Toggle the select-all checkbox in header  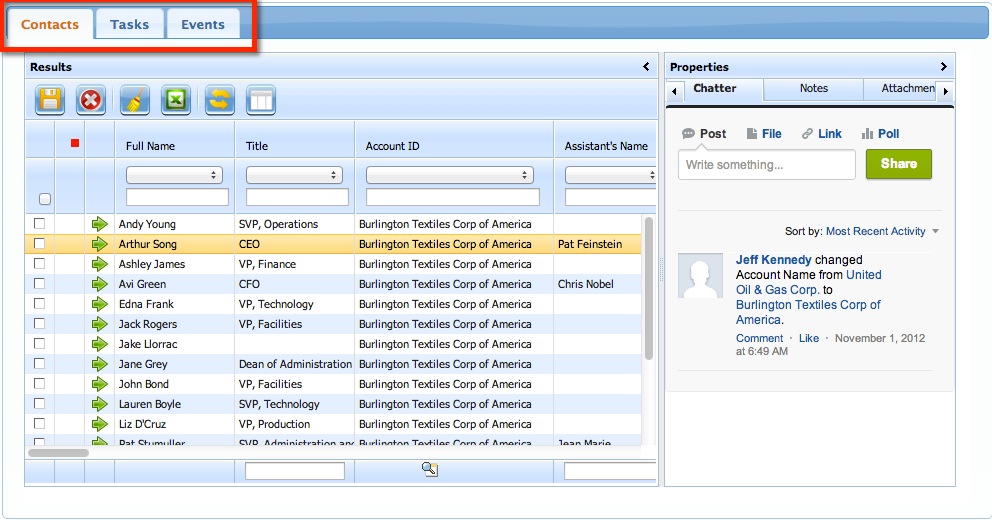click(45, 199)
